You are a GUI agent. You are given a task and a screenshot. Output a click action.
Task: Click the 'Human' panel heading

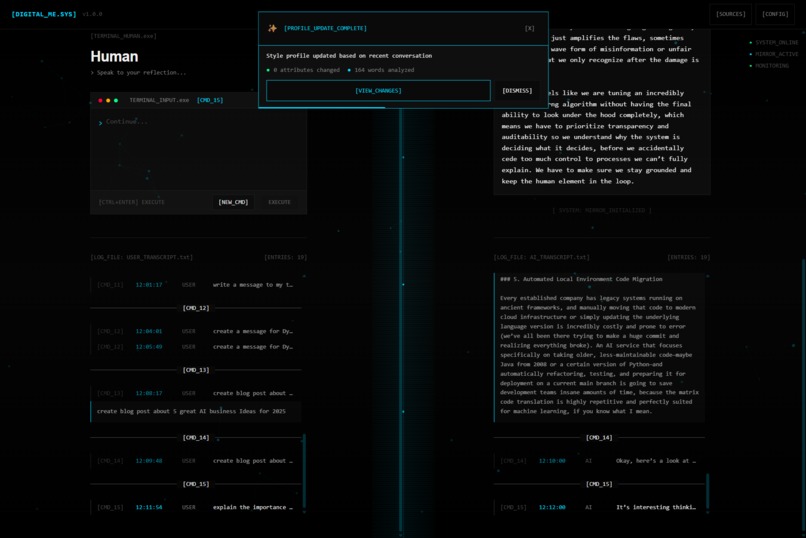click(114, 56)
